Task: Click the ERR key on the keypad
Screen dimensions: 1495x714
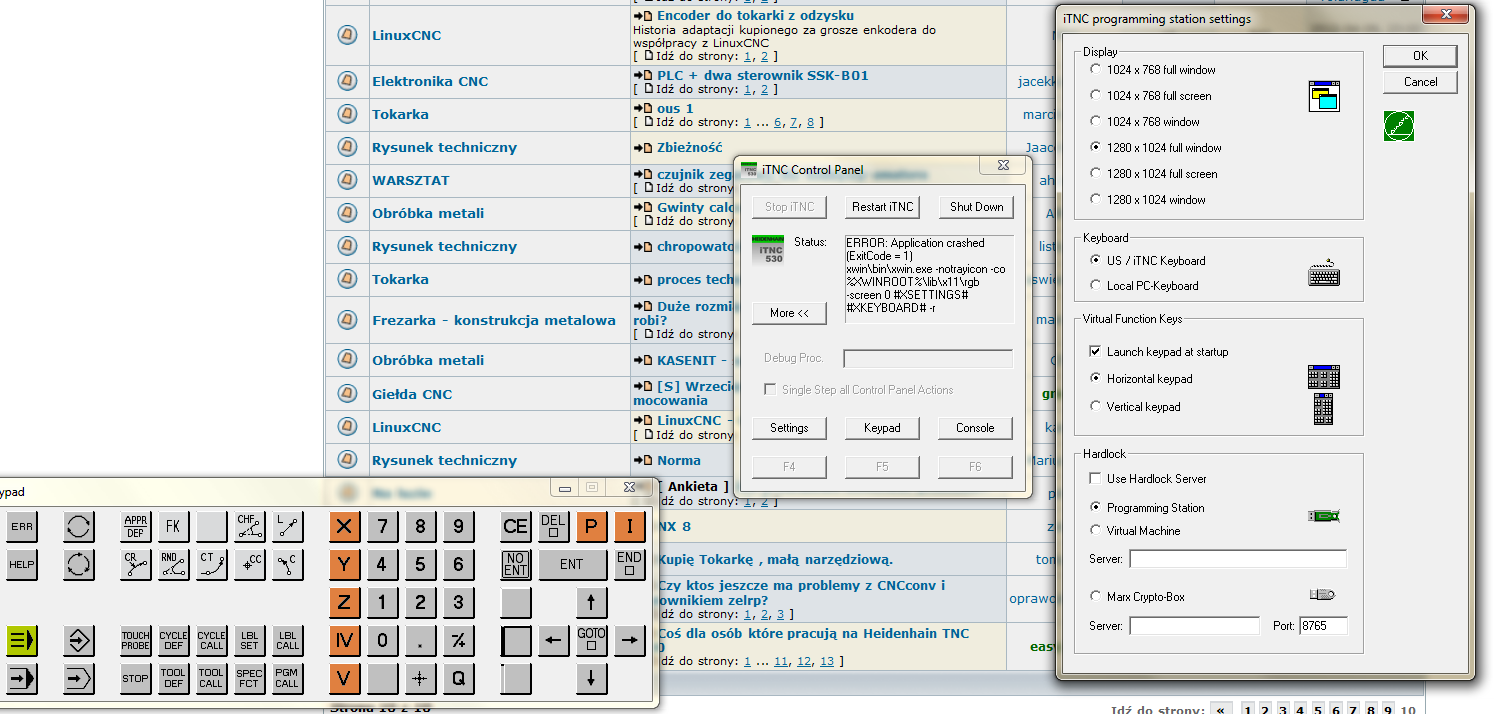Action: [21, 526]
